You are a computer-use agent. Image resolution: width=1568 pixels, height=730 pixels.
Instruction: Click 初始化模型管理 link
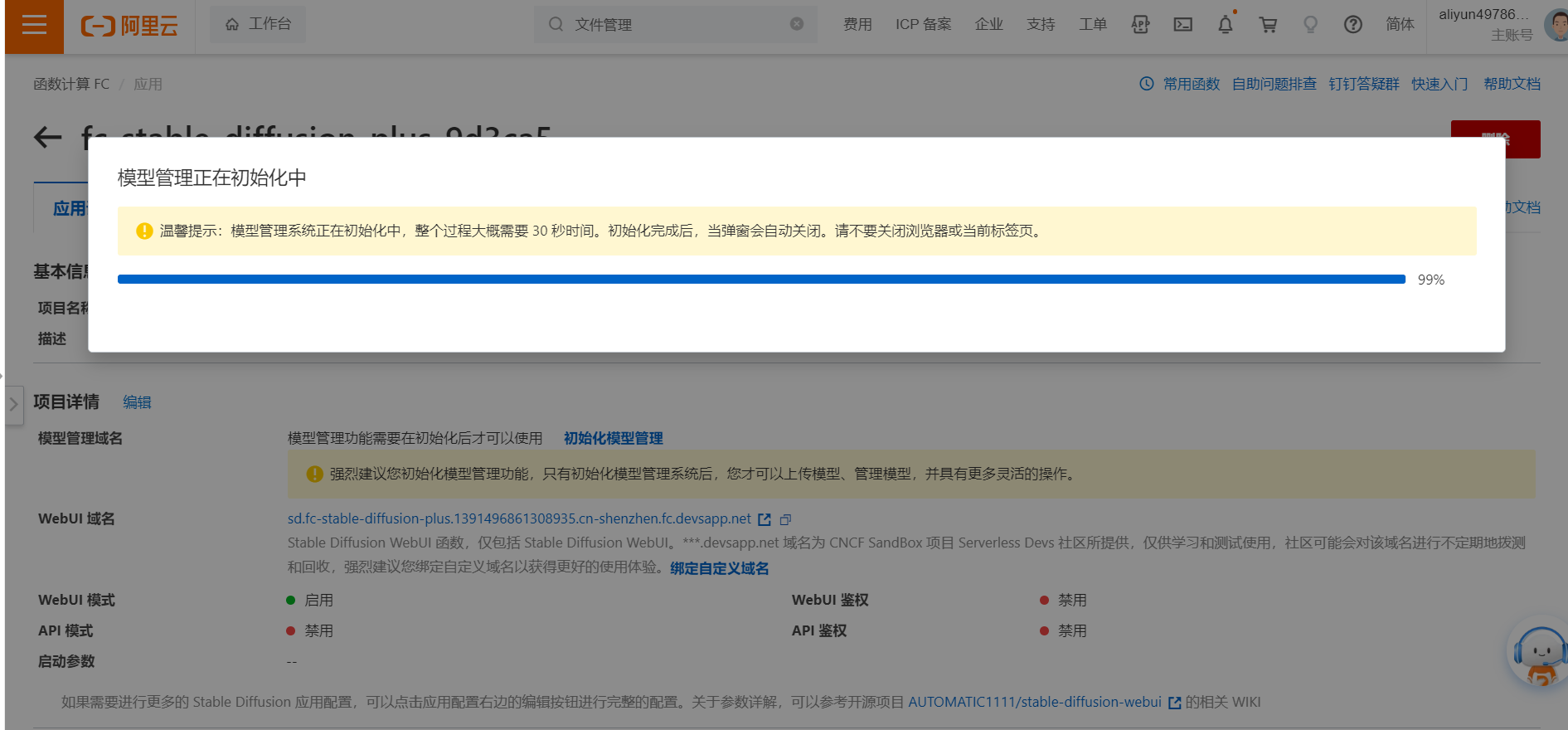614,438
